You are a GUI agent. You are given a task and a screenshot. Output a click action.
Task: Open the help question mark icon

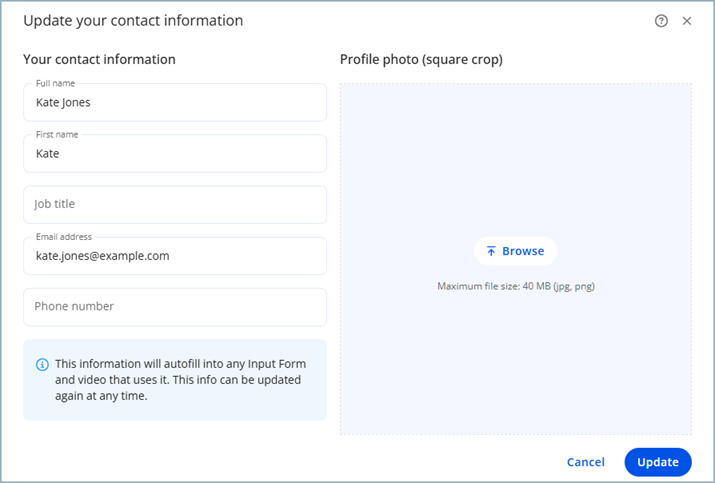(661, 21)
